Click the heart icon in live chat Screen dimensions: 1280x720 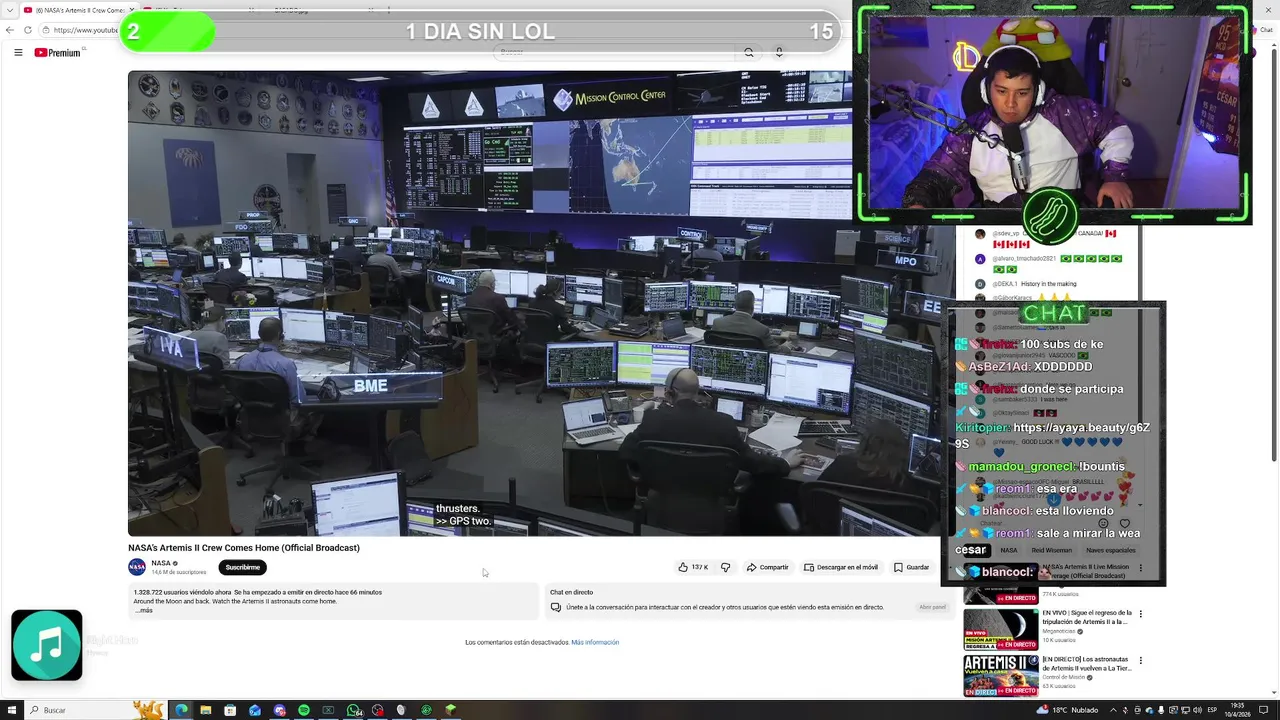click(x=1125, y=523)
